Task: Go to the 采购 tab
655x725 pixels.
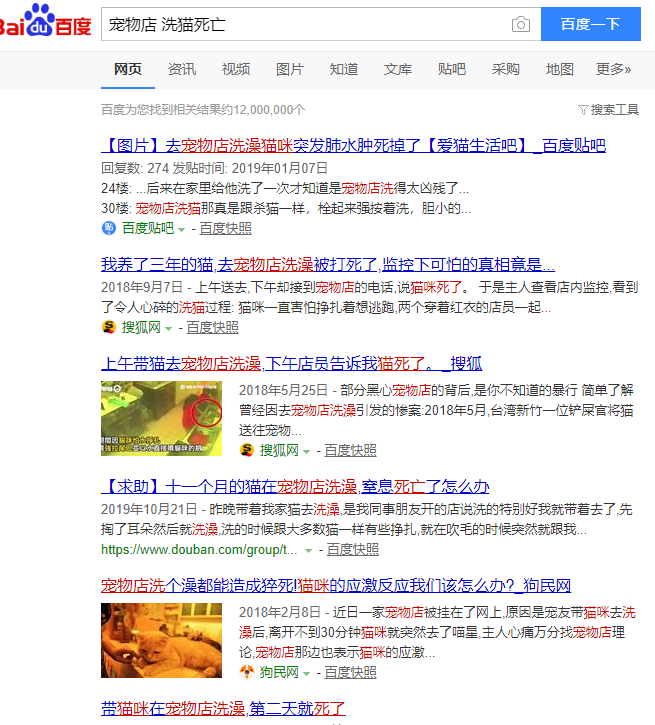Action: click(x=506, y=69)
